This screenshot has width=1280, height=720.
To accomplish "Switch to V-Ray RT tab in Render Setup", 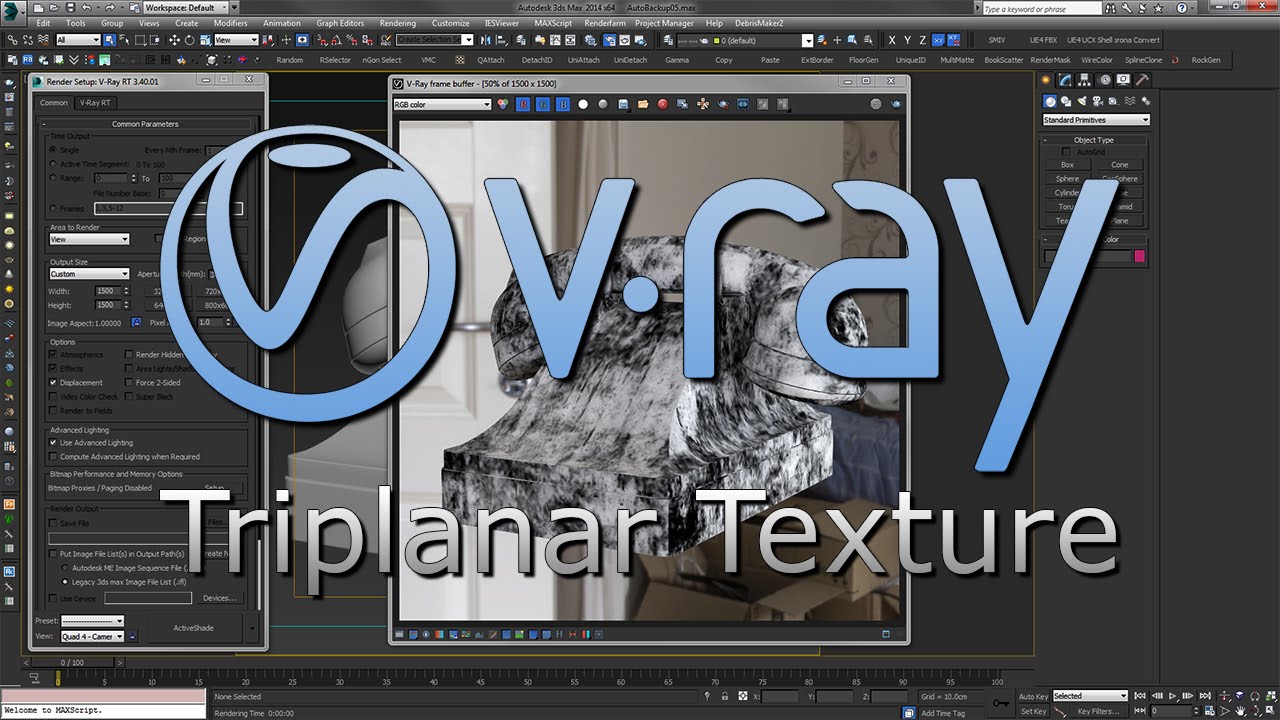I will pyautogui.click(x=95, y=102).
